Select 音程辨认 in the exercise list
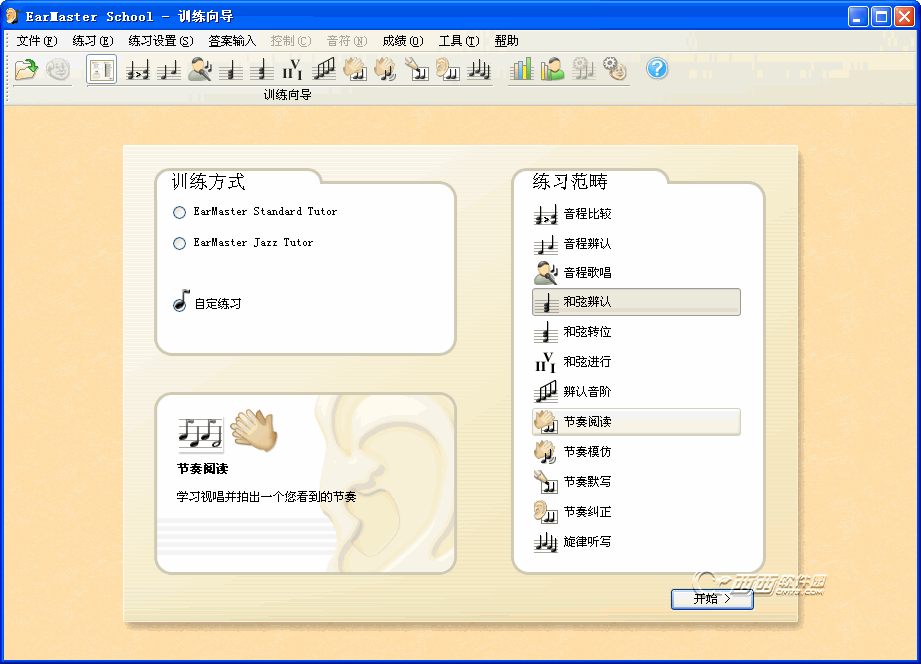921x664 pixels. click(636, 243)
